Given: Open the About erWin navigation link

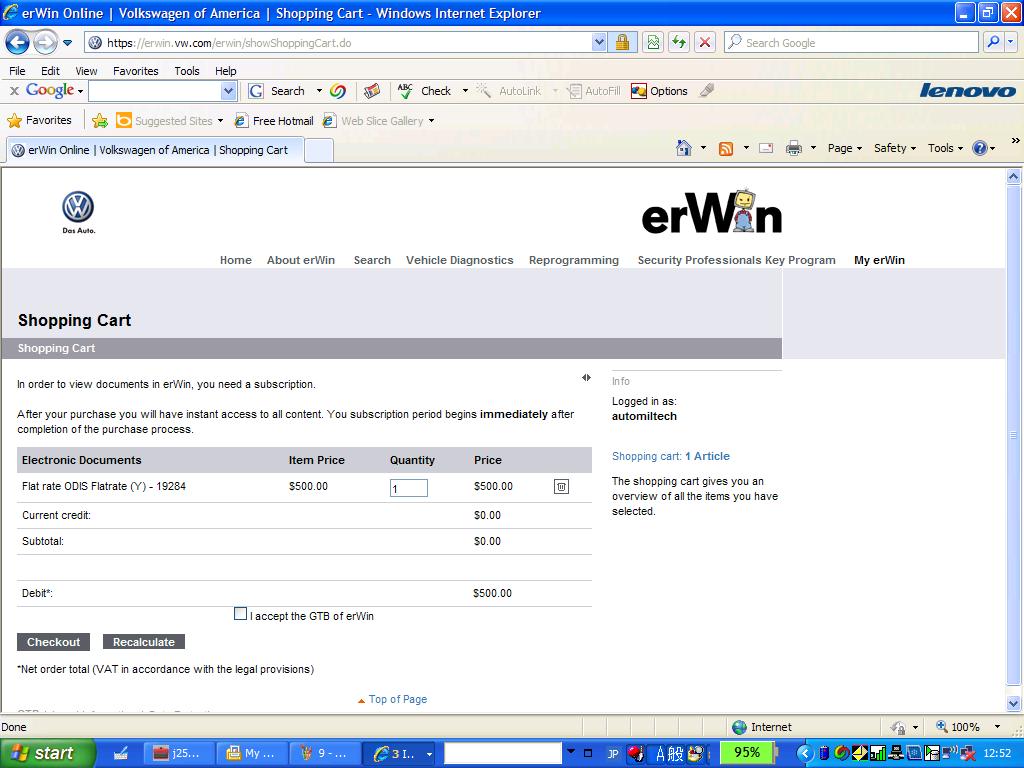Looking at the screenshot, I should tap(300, 260).
